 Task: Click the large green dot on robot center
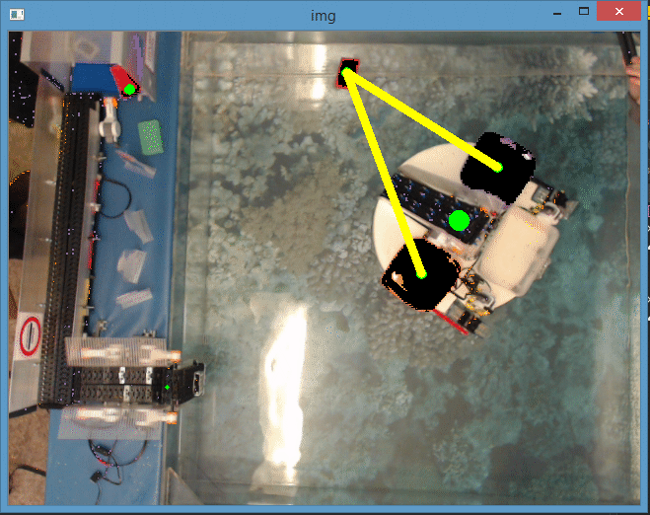pyautogui.click(x=459, y=220)
